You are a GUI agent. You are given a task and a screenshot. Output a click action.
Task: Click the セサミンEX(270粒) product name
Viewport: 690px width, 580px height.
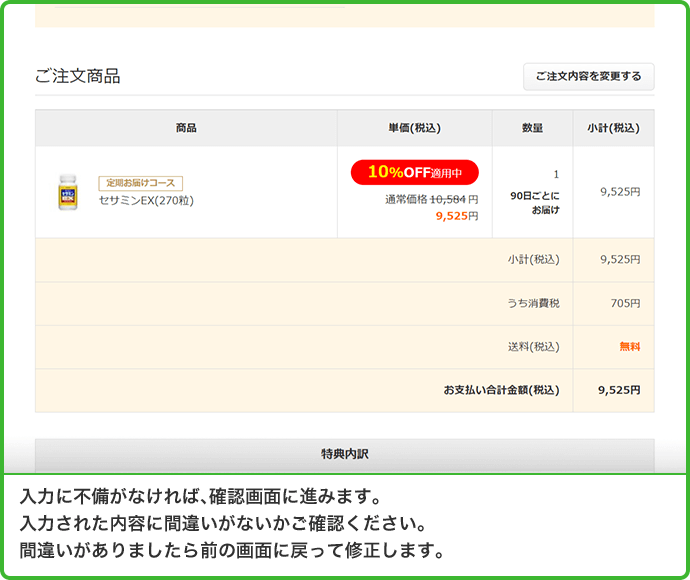click(146, 201)
